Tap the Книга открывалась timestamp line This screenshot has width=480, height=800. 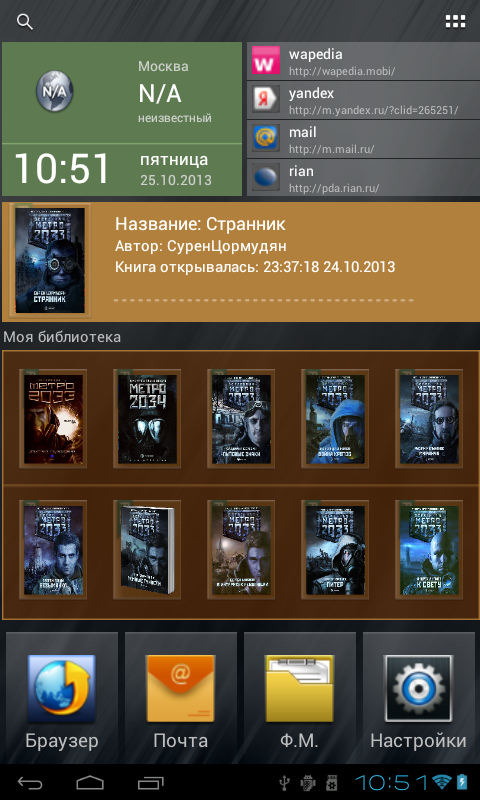click(255, 267)
